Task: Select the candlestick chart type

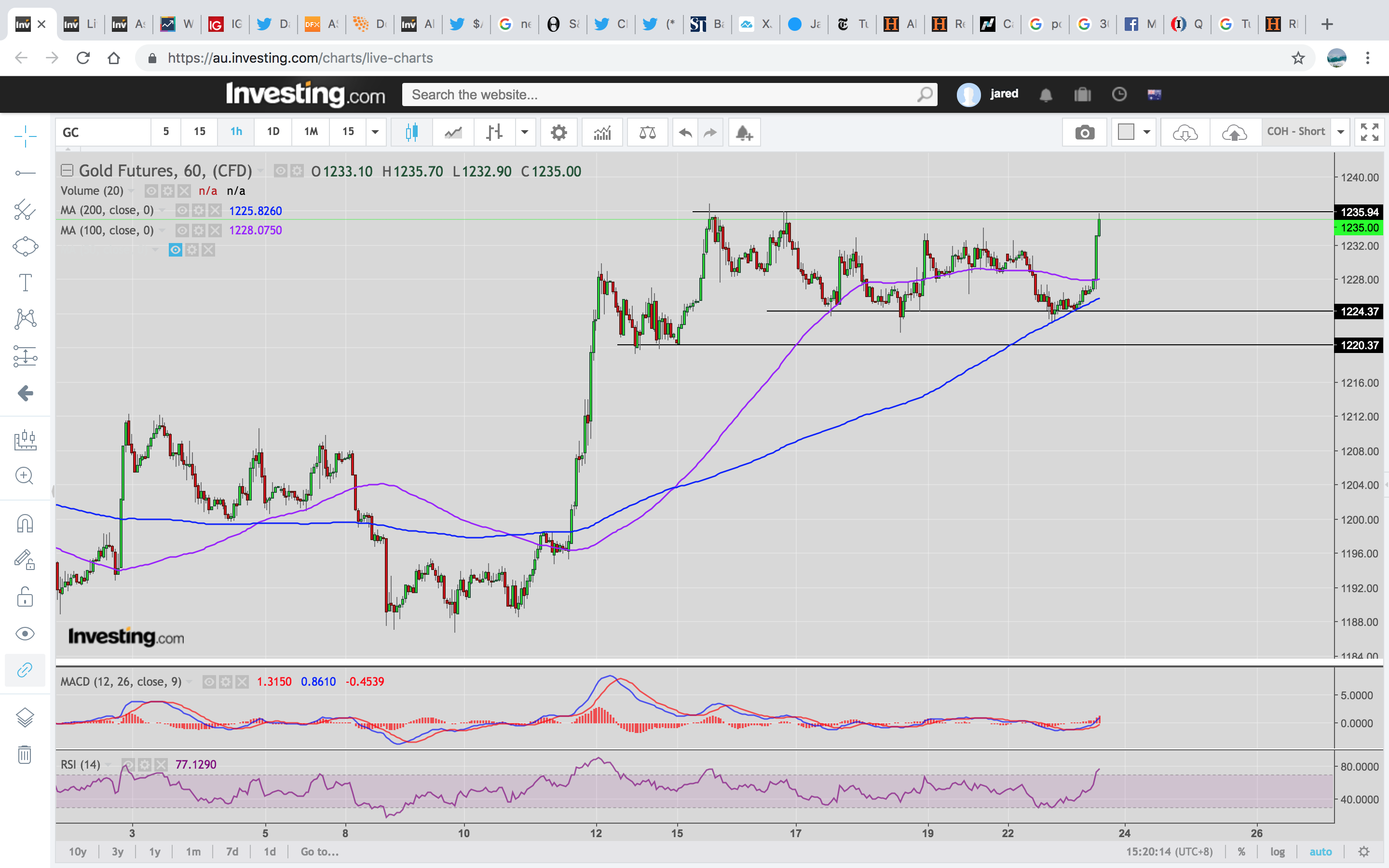Action: (x=411, y=133)
